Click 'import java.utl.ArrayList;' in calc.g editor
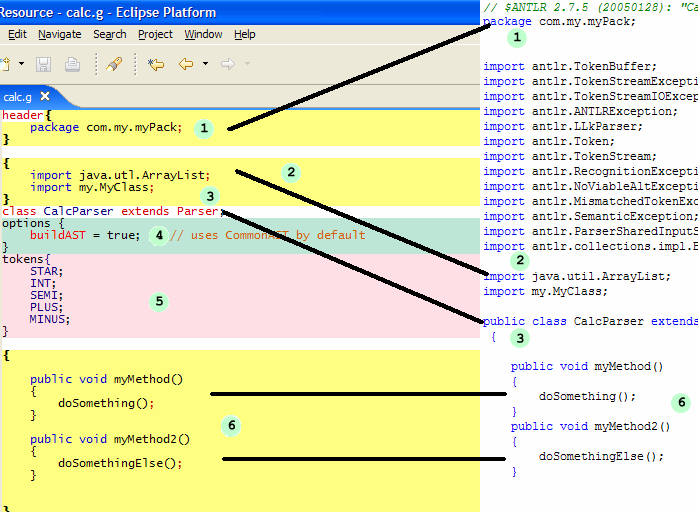 (120, 175)
